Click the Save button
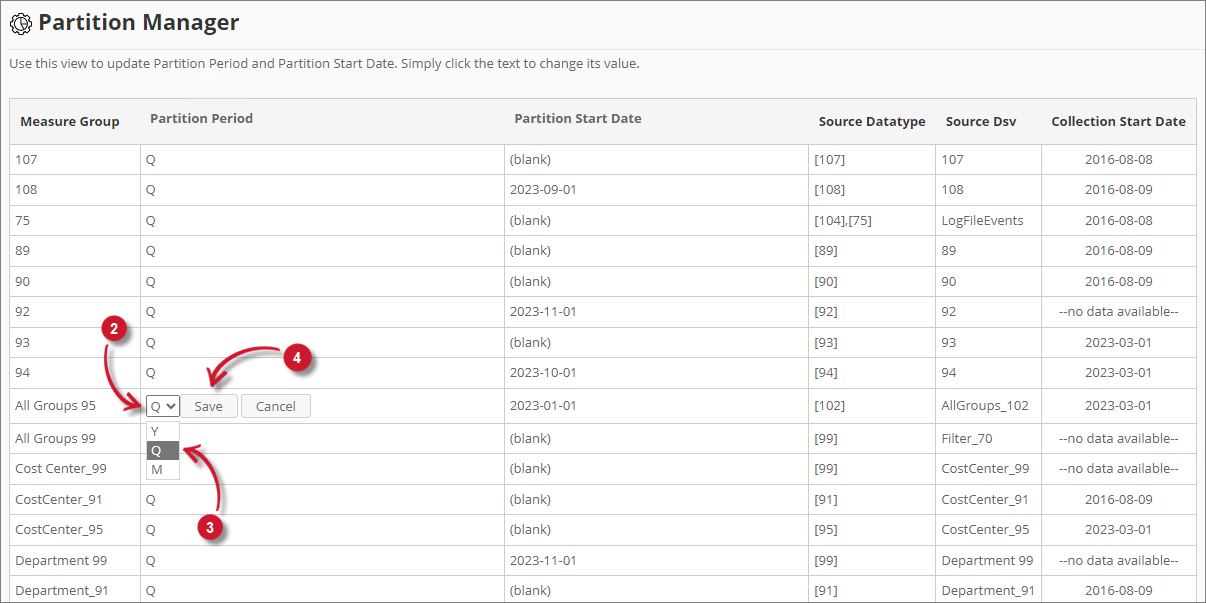The image size is (1206, 603). coord(208,405)
